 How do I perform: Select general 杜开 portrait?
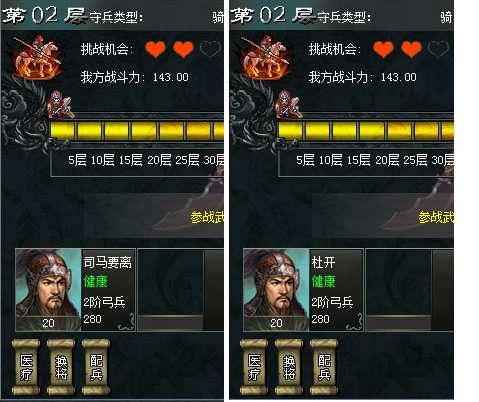pos(276,290)
